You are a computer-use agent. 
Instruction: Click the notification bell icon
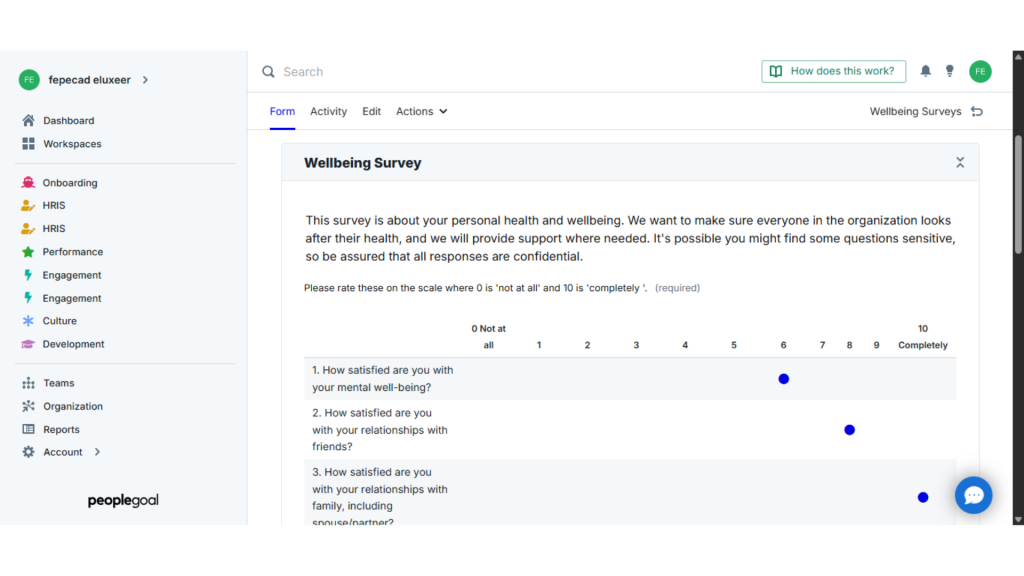[x=925, y=71]
